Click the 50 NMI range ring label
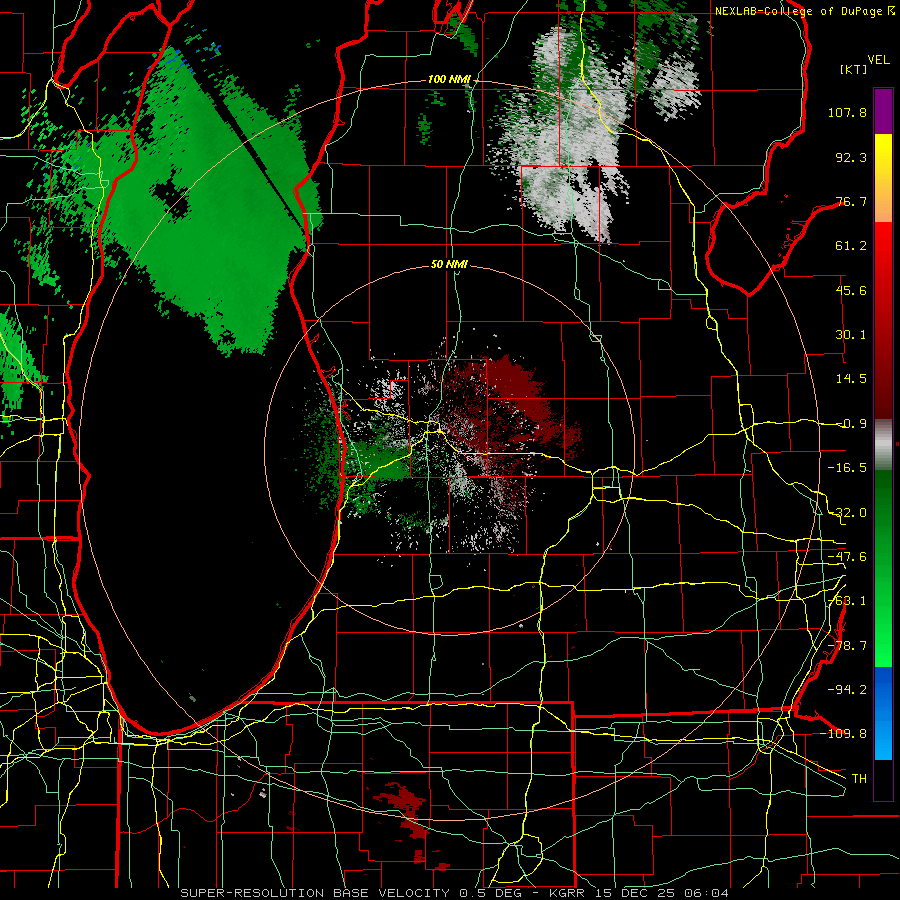 (x=449, y=265)
